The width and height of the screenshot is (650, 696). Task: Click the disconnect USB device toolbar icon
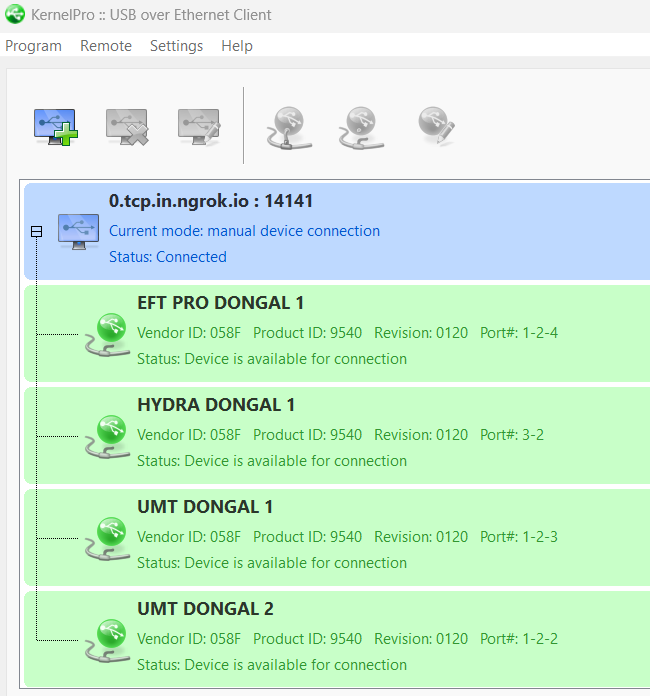(x=360, y=126)
